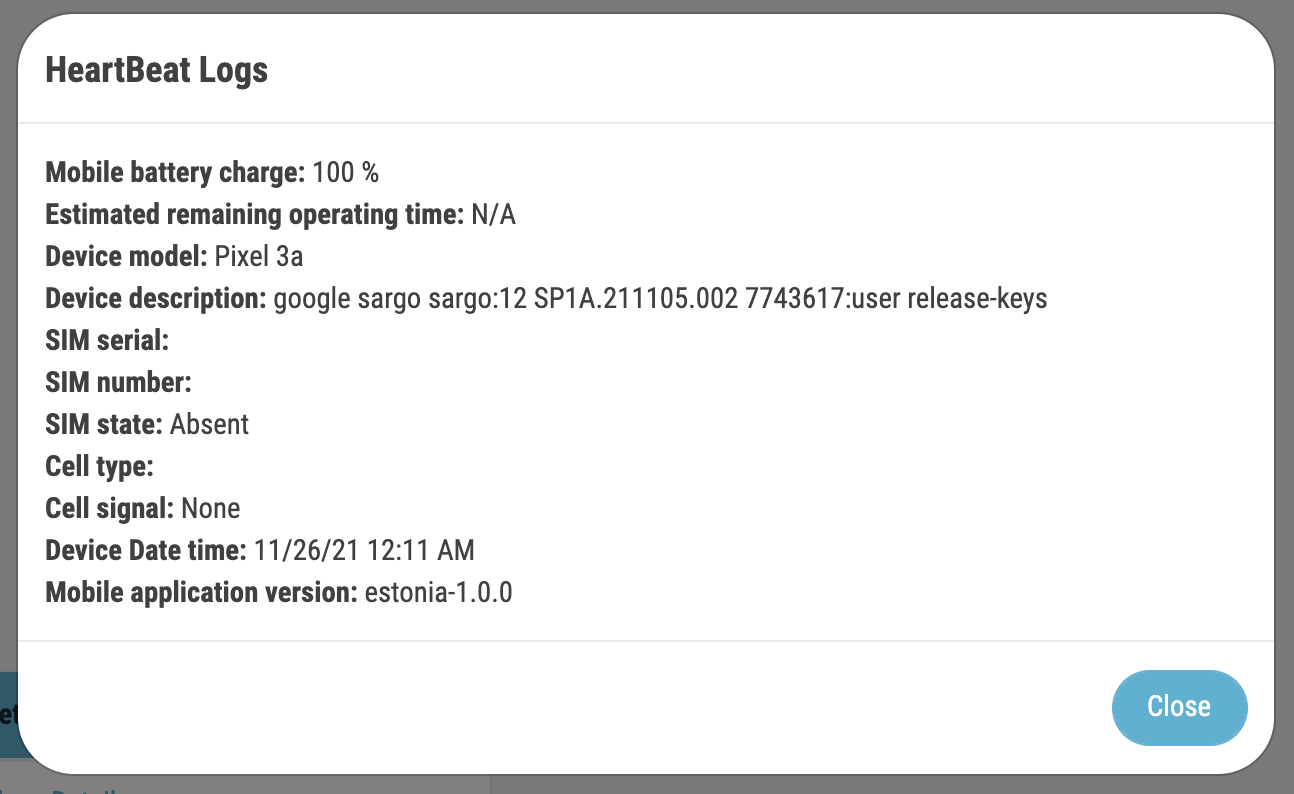Click the dark teal button behind the dialog

(x=8, y=714)
